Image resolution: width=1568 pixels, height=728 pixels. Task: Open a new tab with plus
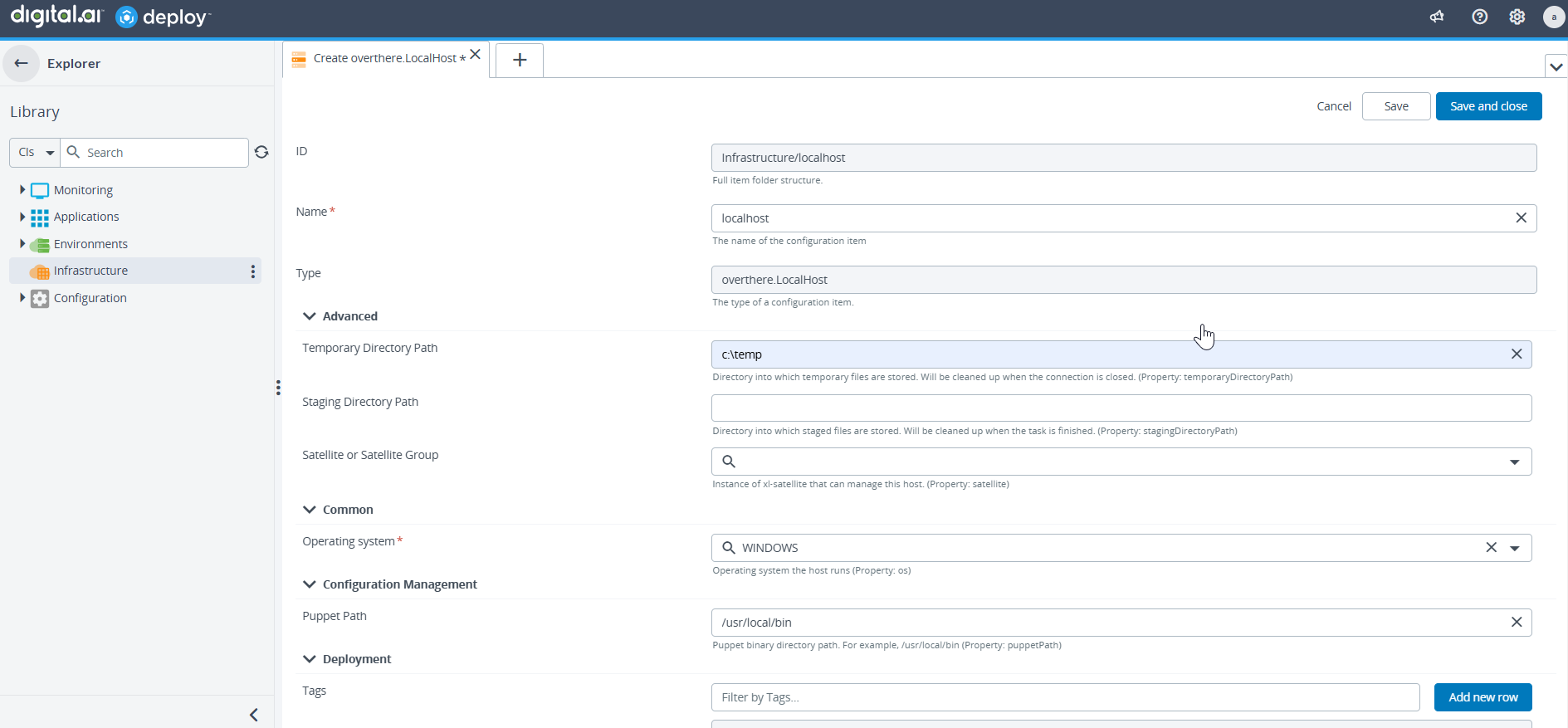tap(520, 60)
